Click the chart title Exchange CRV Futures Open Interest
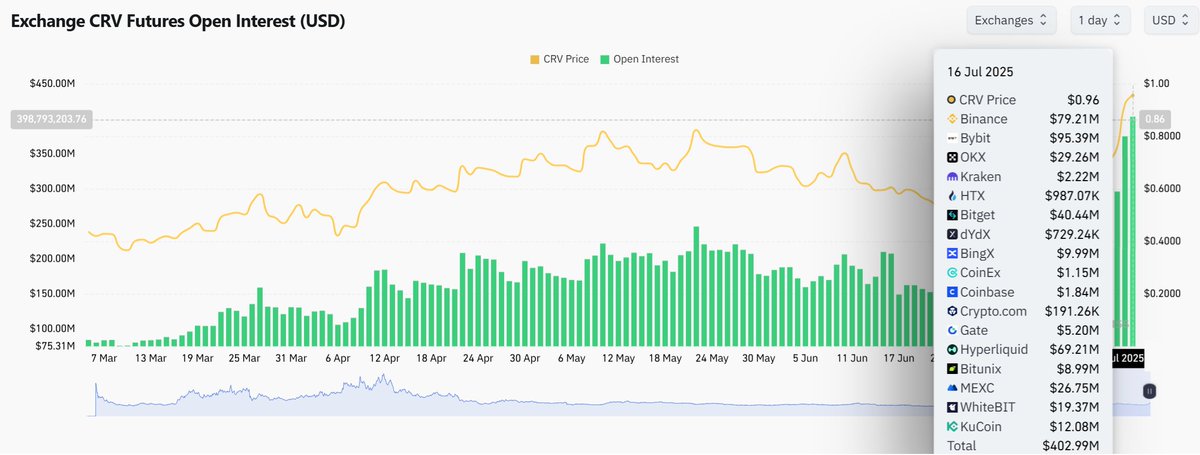Viewport: 1200px width, 455px height. click(x=178, y=21)
